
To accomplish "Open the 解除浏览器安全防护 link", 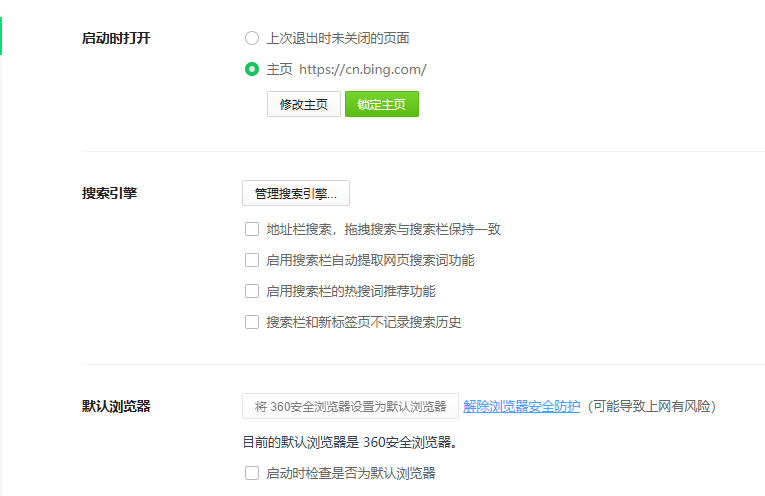I will click(521, 406).
